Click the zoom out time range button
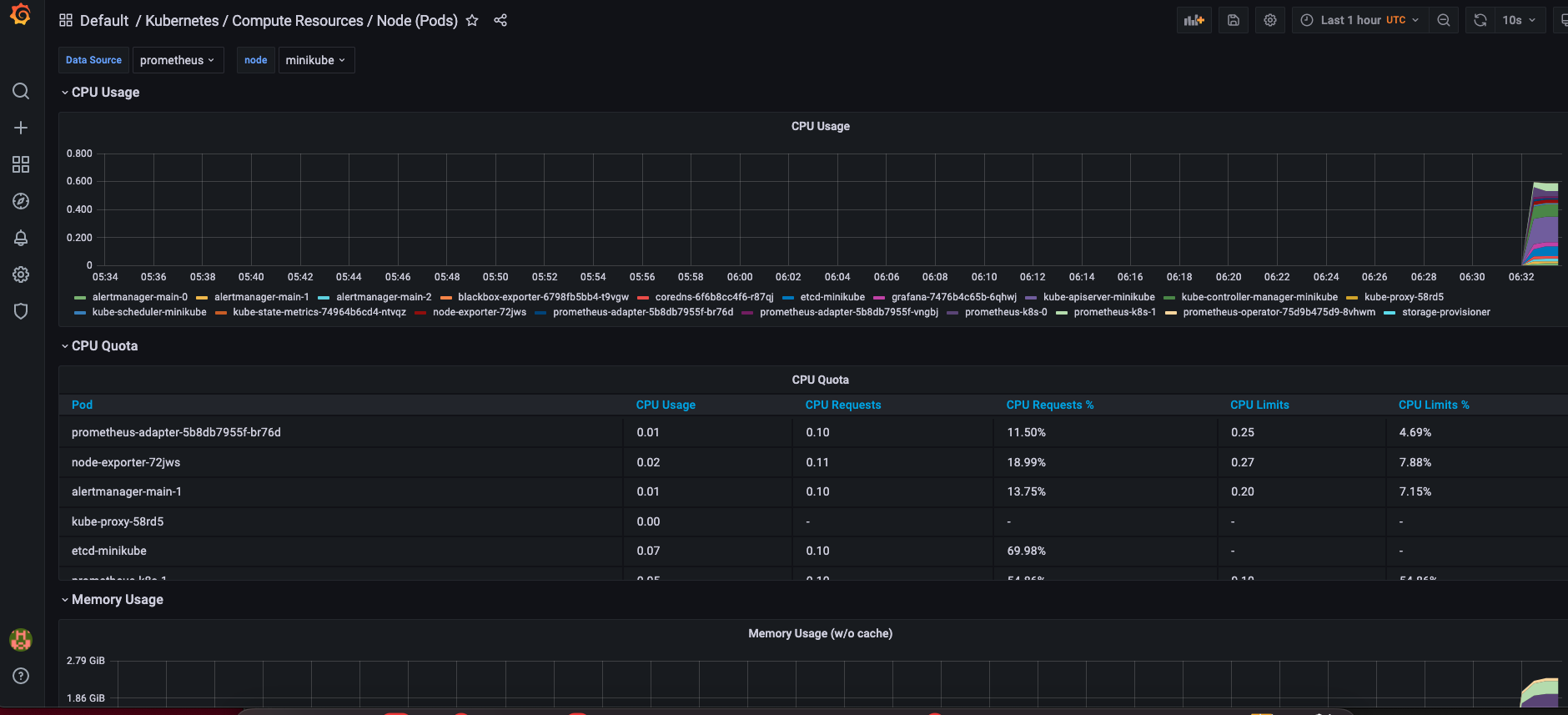The width and height of the screenshot is (1568, 715). coord(1444,20)
